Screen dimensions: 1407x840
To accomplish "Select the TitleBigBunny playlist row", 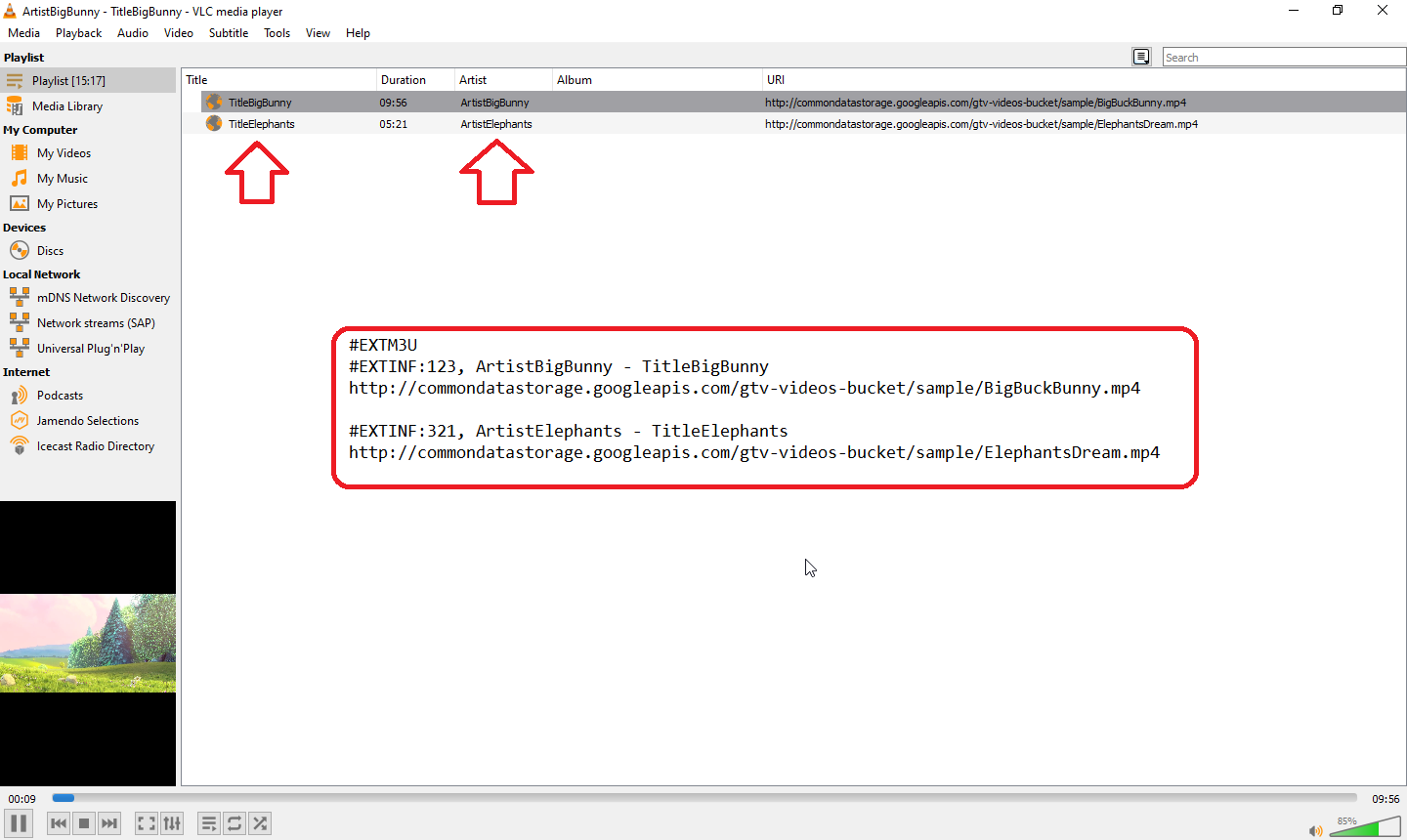I will click(x=793, y=103).
